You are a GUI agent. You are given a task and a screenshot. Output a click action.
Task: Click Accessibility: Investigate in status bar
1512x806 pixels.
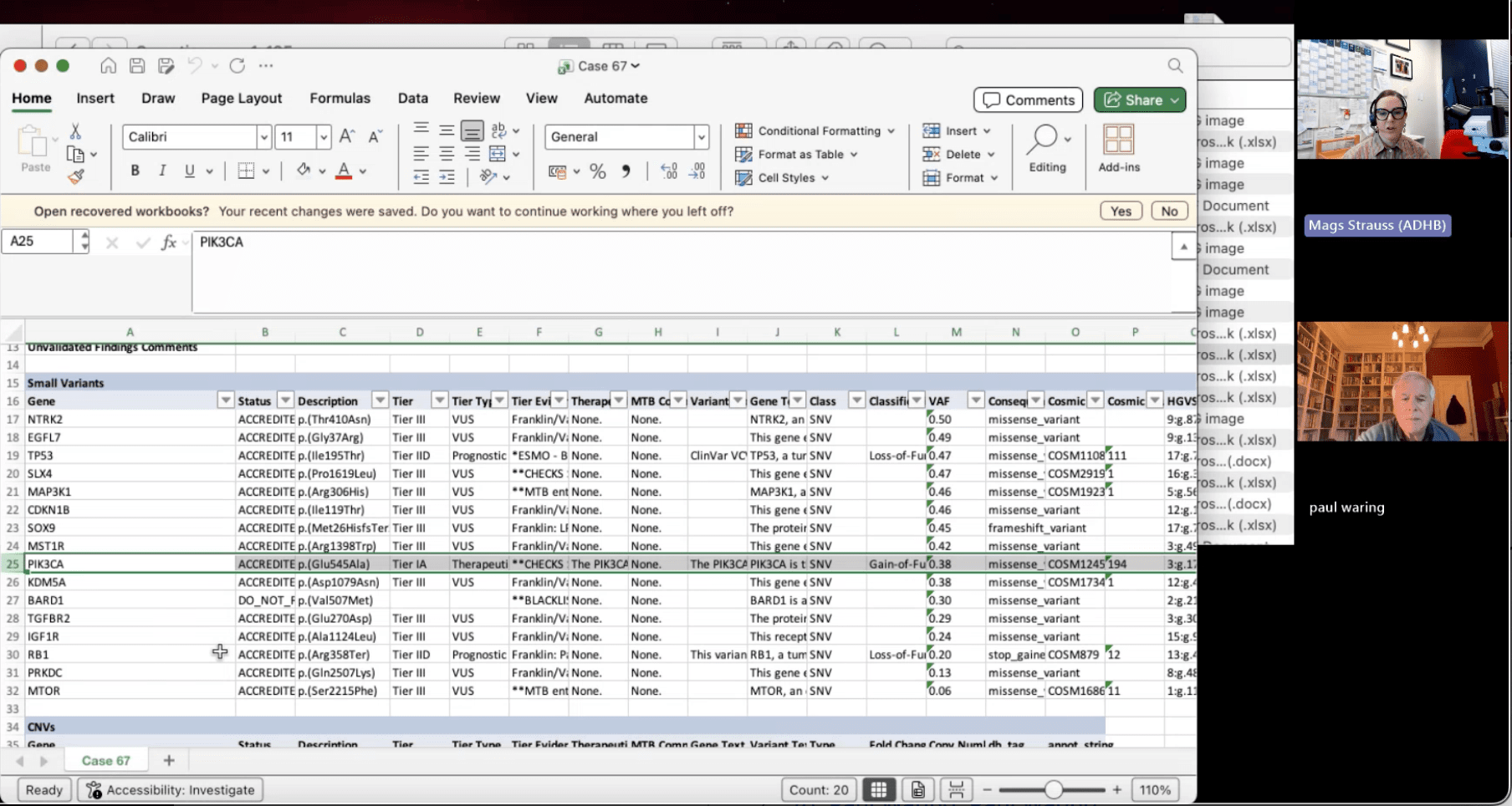[170, 789]
